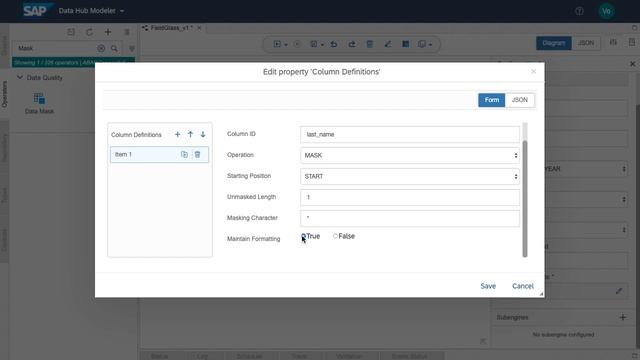Close the FieldGlass_v1 tab

point(199,28)
